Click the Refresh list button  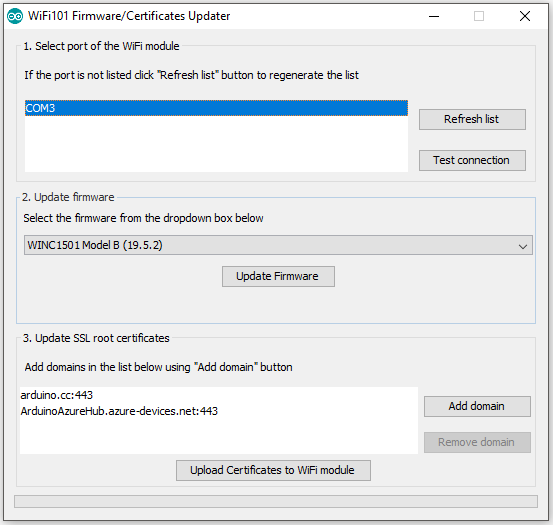472,119
